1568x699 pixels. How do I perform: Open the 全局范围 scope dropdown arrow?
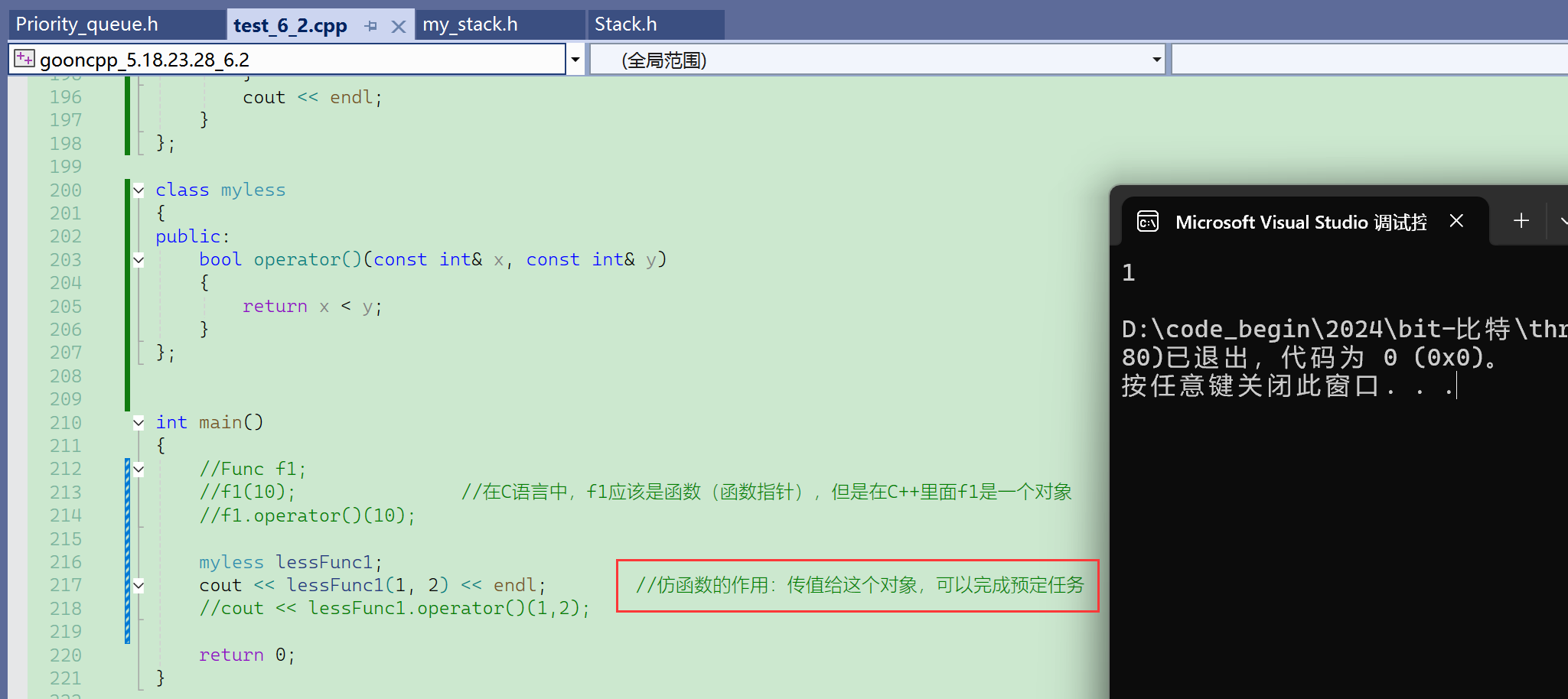tap(1156, 60)
